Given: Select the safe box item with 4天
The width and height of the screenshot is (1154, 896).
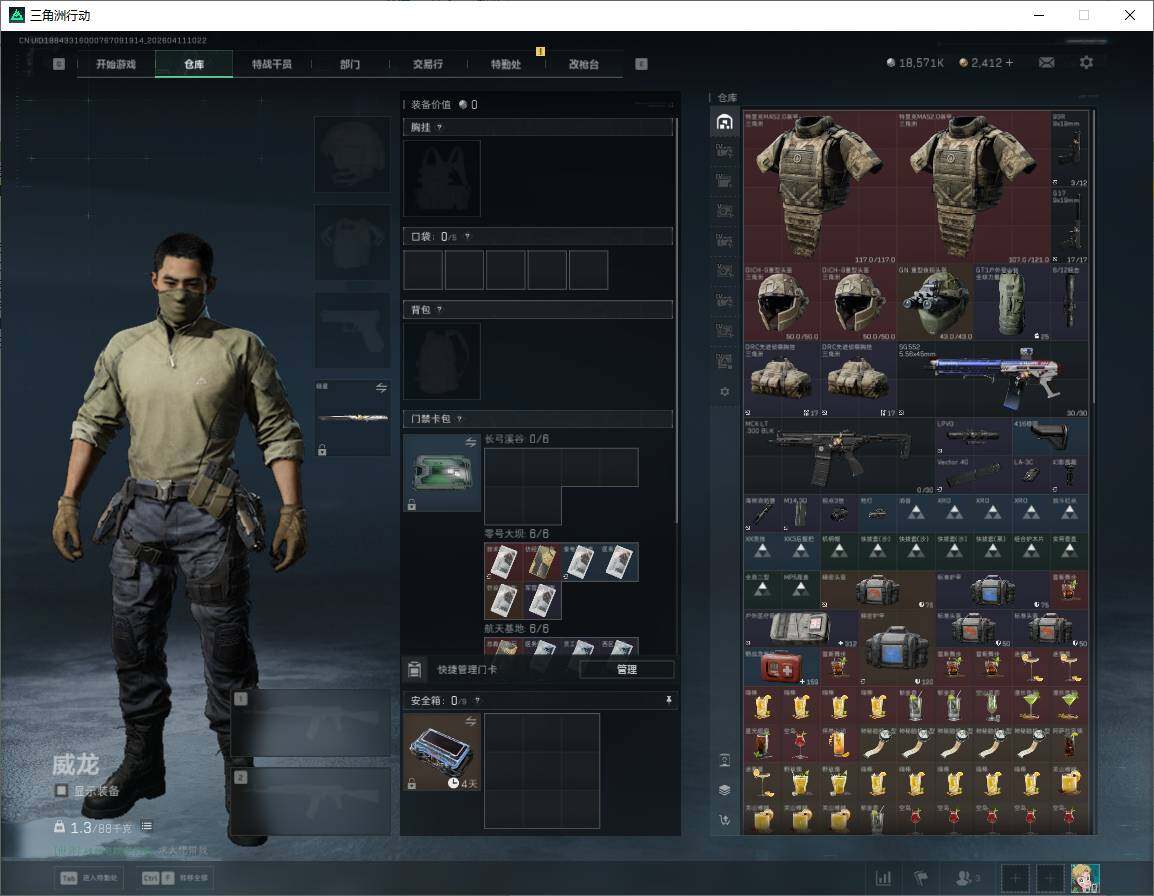Looking at the screenshot, I should (442, 752).
